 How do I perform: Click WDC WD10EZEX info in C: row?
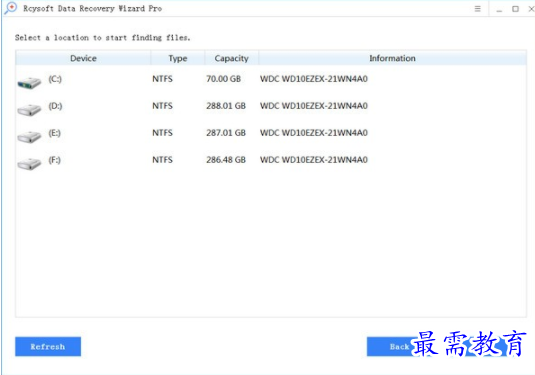[314, 79]
